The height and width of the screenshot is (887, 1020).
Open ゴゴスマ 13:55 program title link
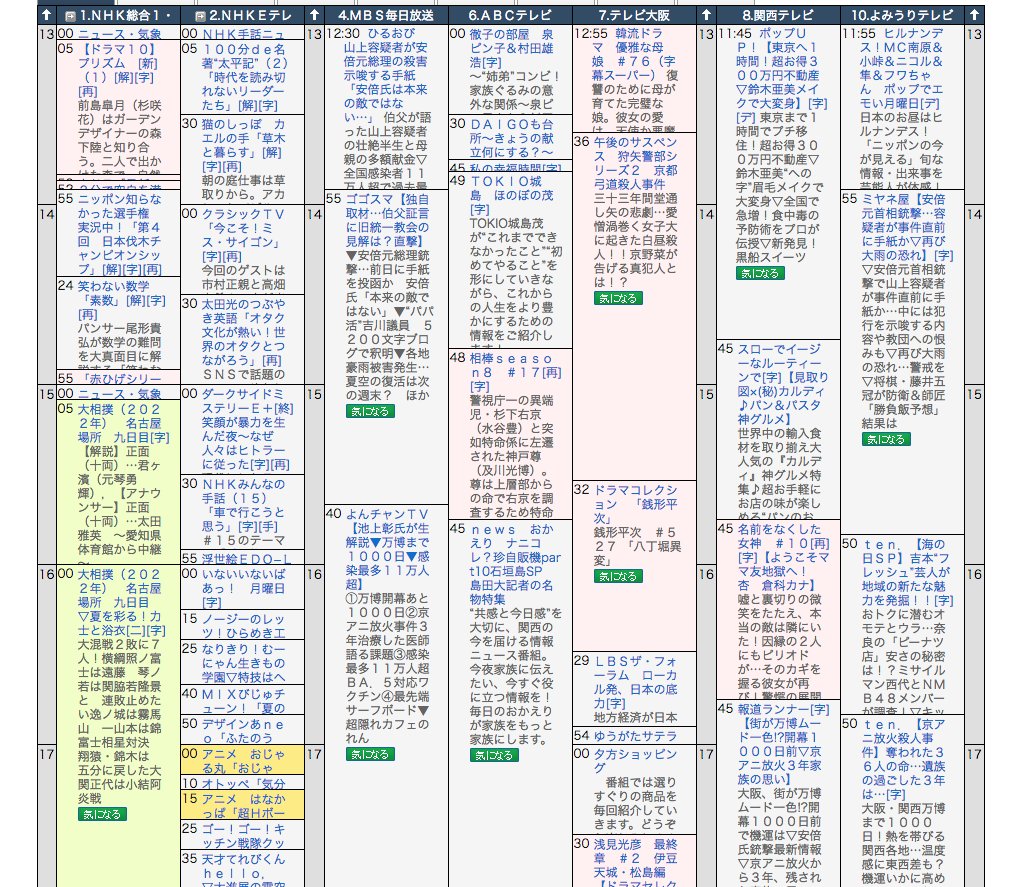(387, 220)
